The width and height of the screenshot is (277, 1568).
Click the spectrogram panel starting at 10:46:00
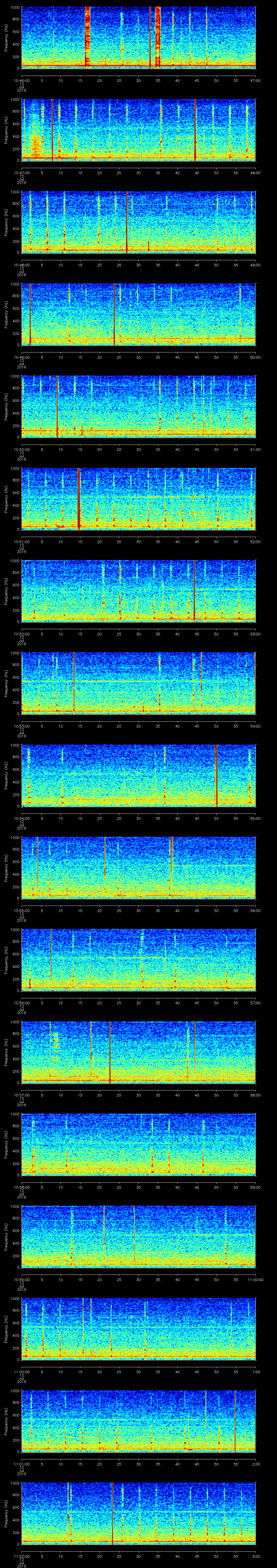point(139,38)
